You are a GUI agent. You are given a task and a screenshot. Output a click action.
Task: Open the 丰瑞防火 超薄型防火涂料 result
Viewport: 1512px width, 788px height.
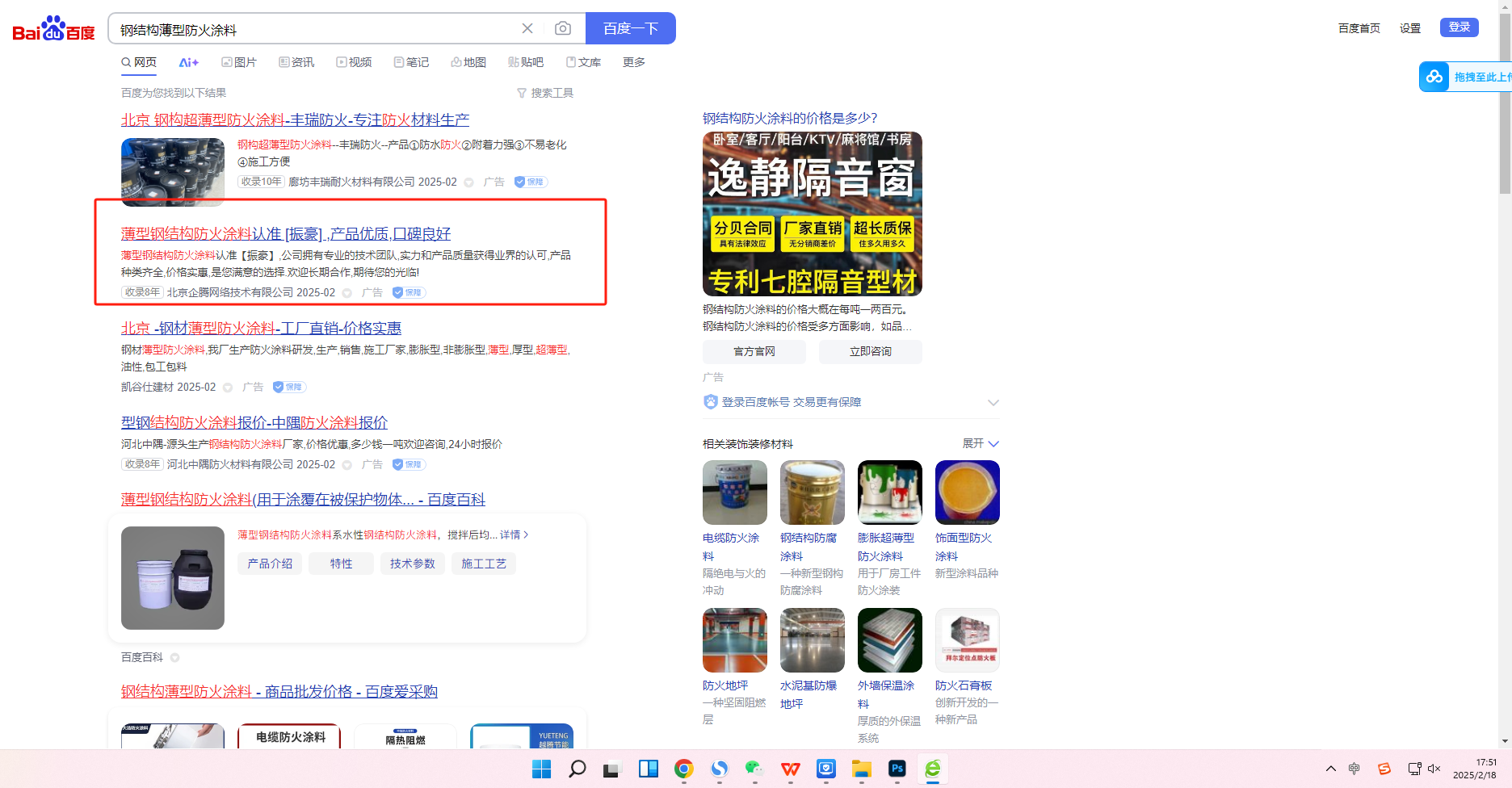coord(295,120)
